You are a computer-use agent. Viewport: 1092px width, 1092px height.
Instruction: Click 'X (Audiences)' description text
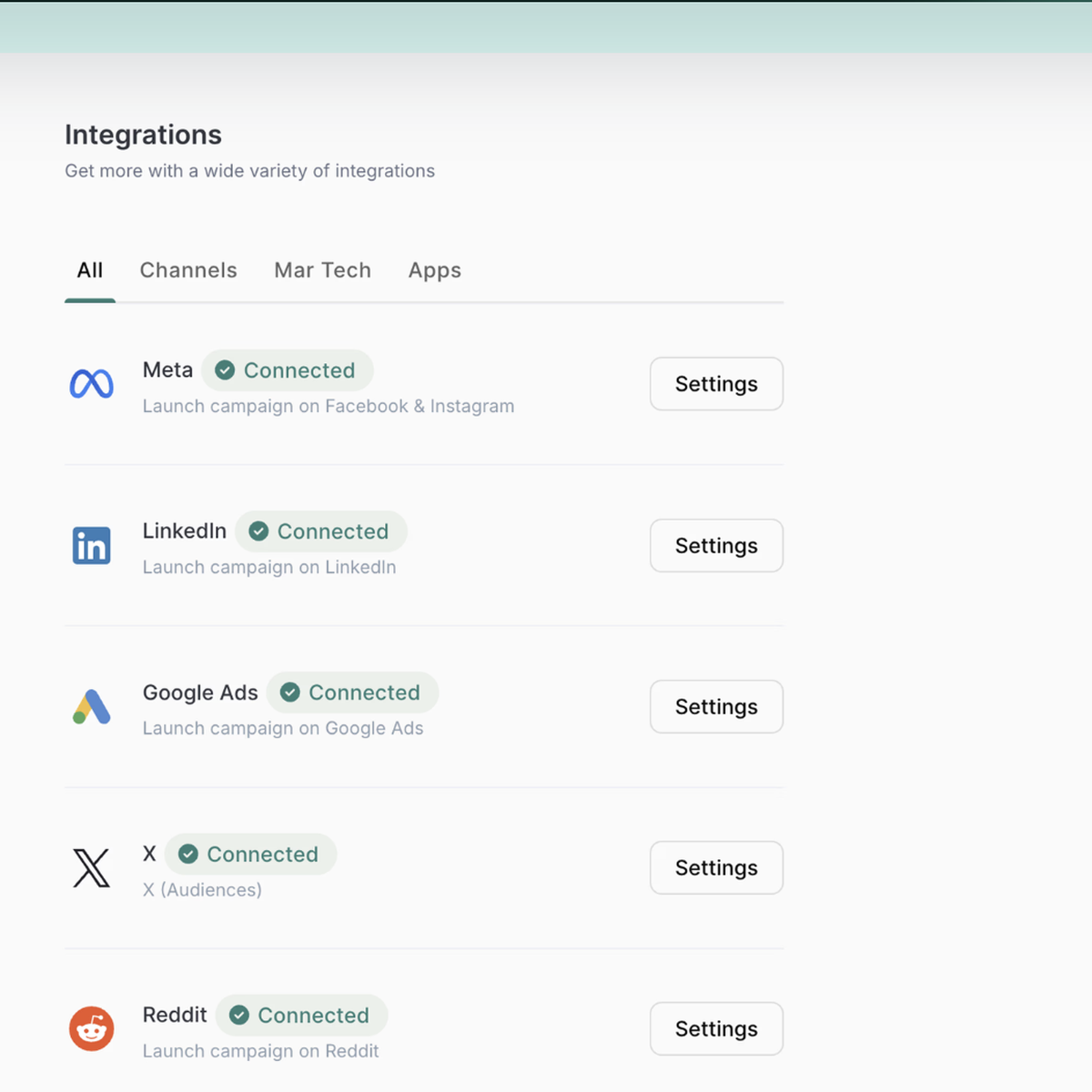click(202, 890)
